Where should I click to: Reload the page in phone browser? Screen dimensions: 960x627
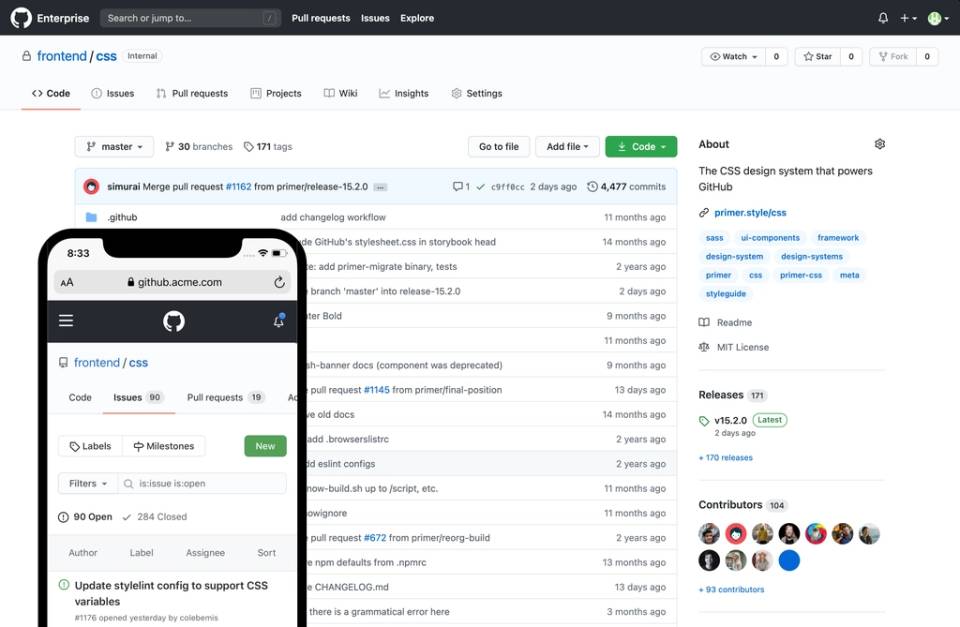pyautogui.click(x=279, y=282)
